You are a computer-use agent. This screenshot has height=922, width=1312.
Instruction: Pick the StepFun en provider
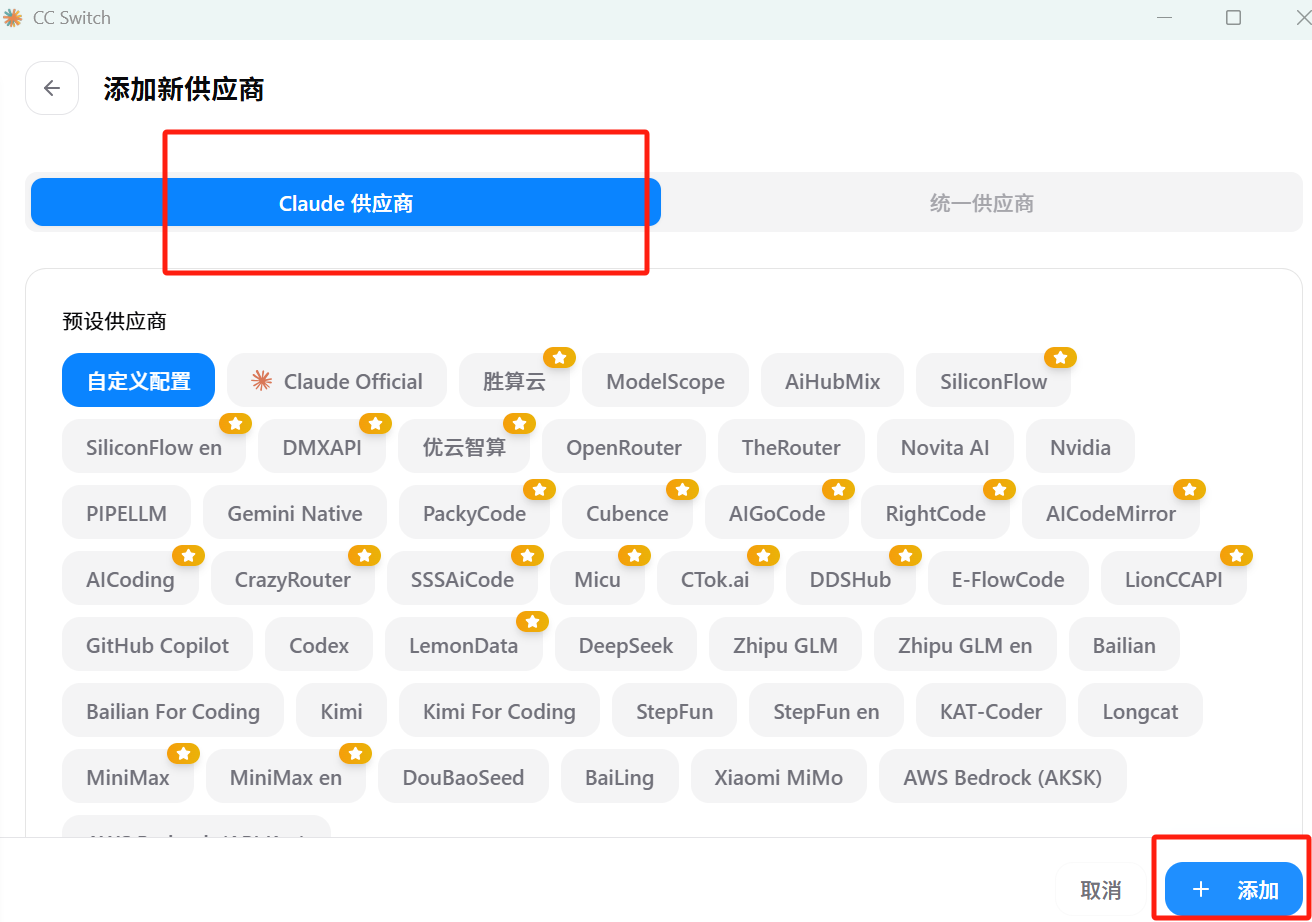click(x=826, y=711)
